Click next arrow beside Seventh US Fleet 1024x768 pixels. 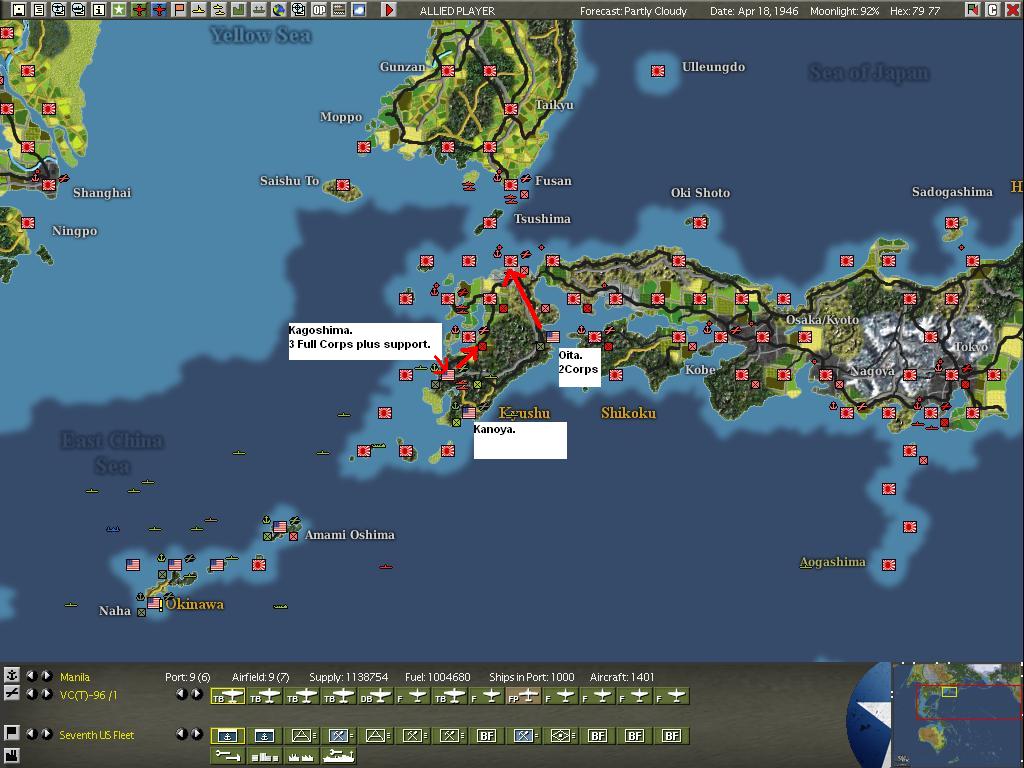[x=47, y=734]
